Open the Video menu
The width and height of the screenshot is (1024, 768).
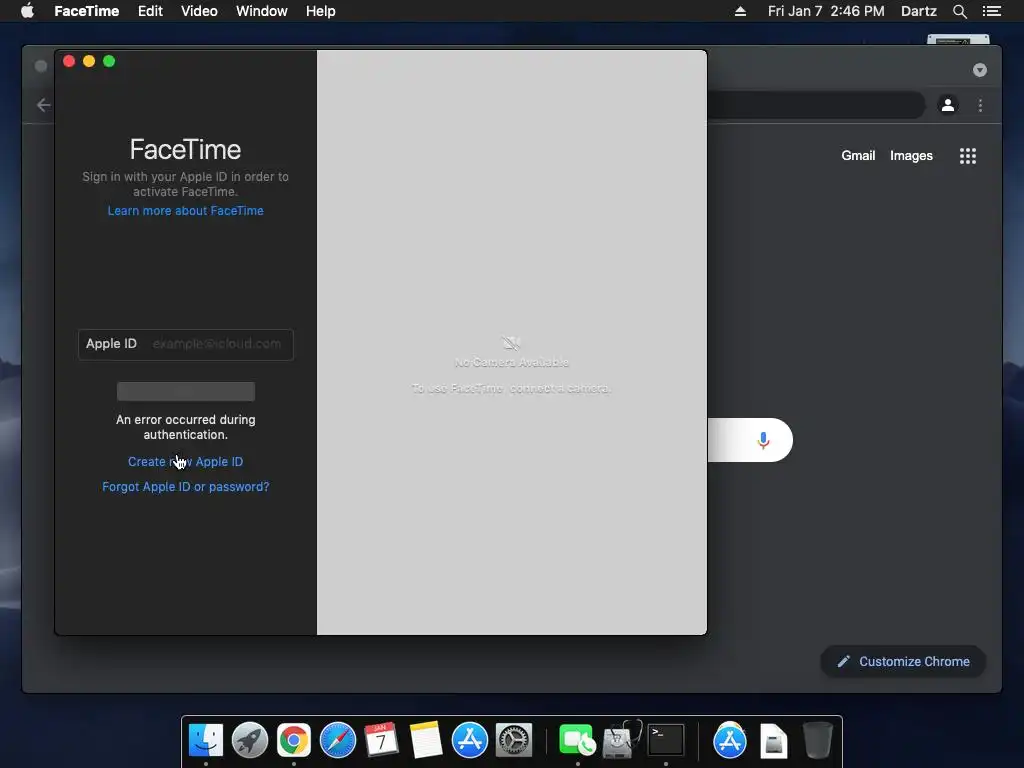(x=199, y=11)
